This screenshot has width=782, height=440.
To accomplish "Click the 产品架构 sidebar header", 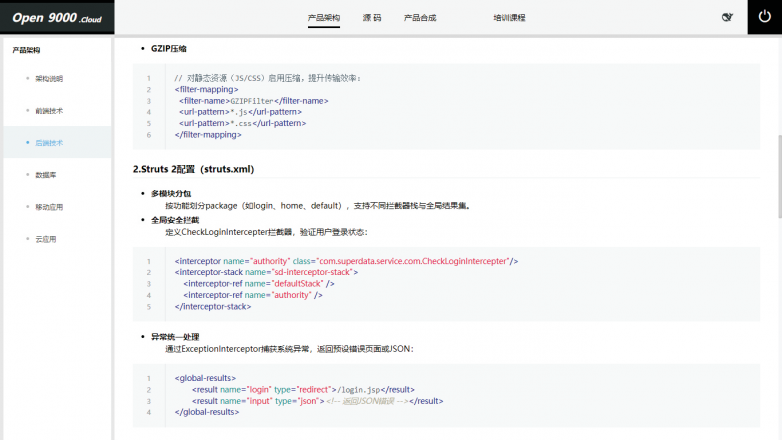I will tap(26, 50).
